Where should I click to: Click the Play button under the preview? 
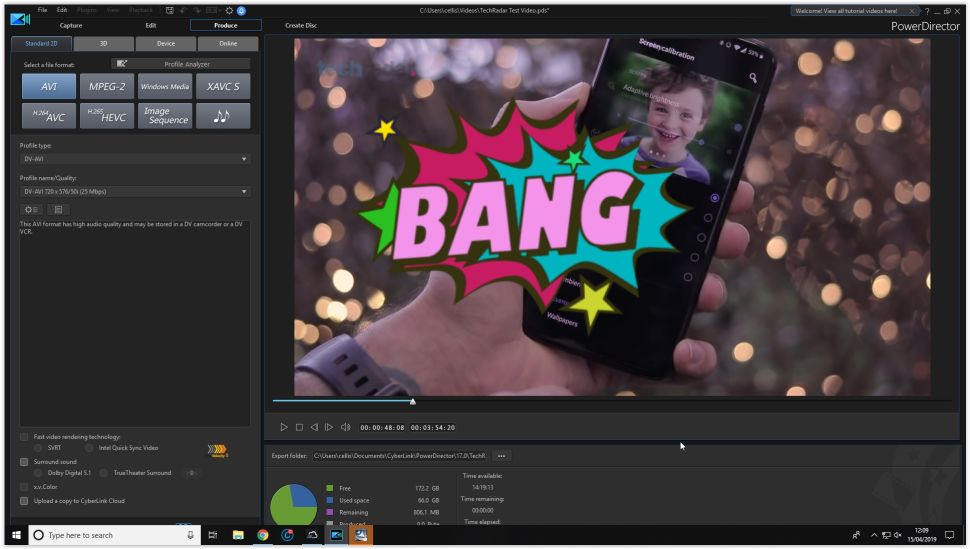tap(284, 427)
